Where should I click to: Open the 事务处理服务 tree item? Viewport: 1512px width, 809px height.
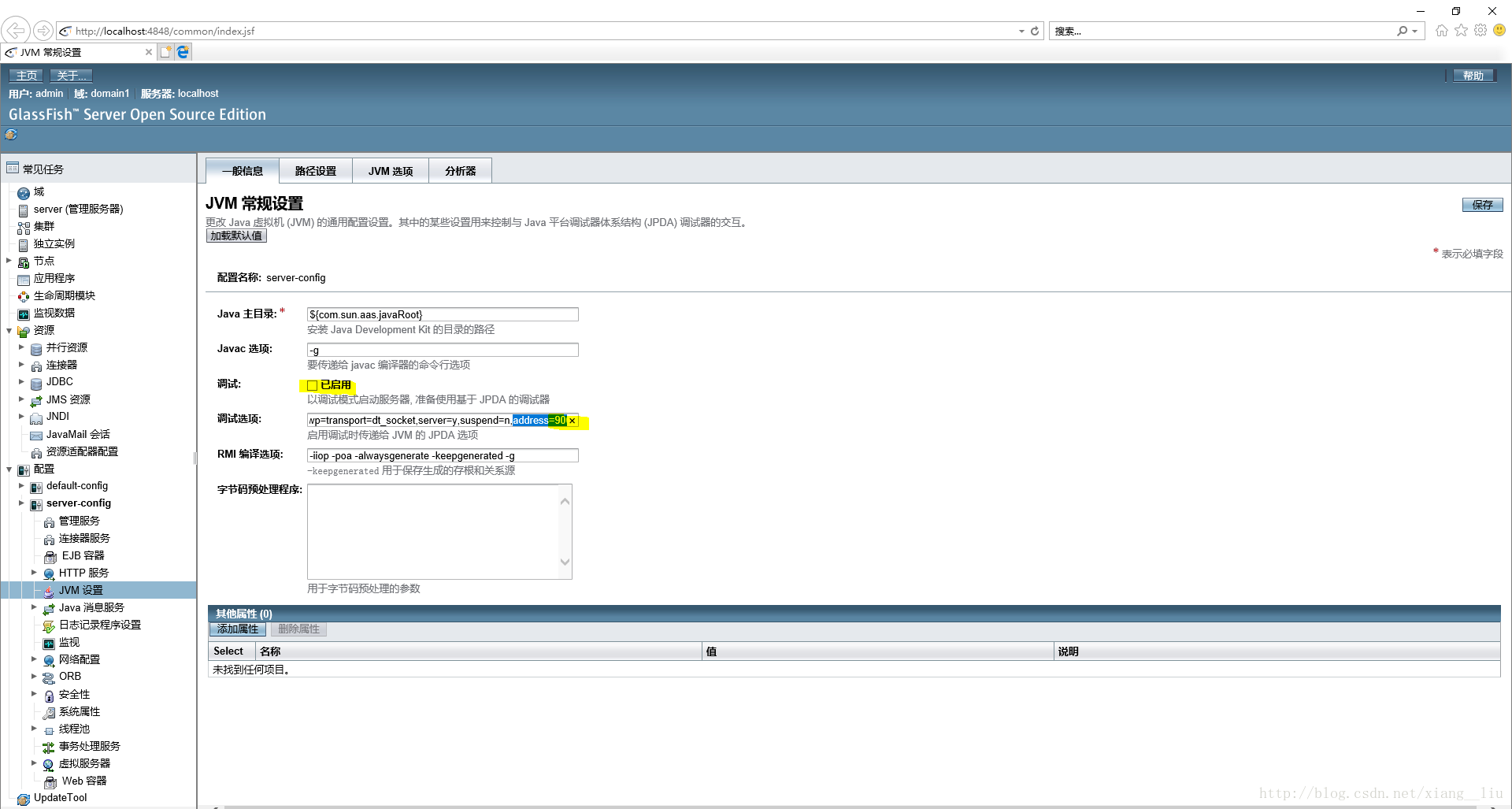pos(90,746)
